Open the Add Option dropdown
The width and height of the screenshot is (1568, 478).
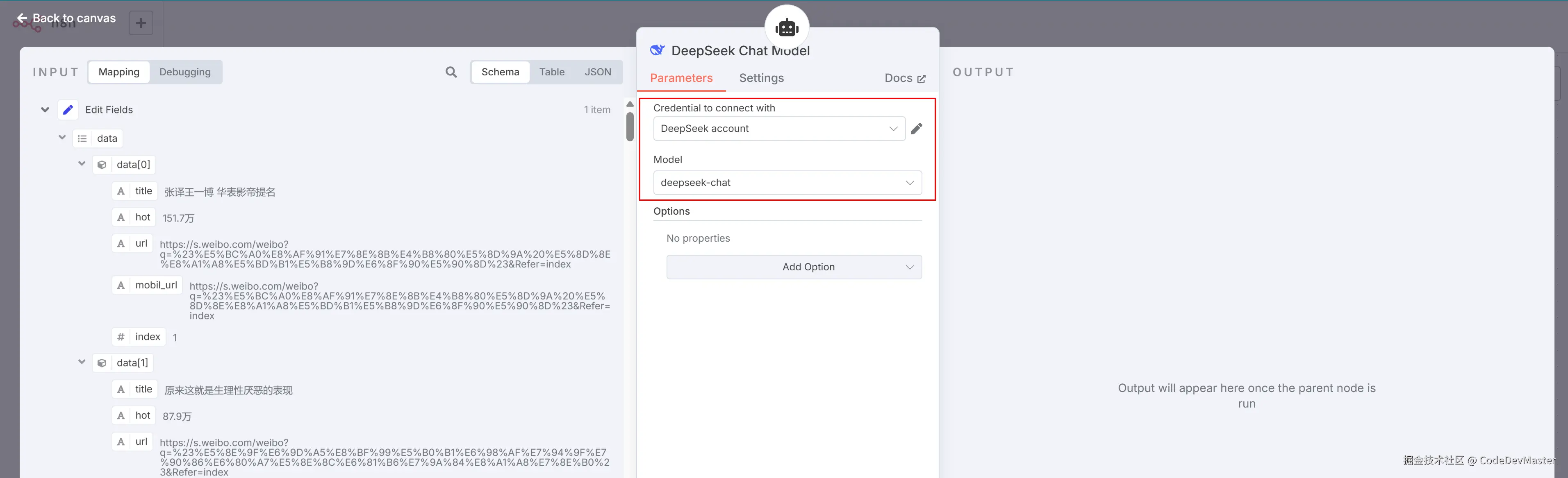click(794, 267)
